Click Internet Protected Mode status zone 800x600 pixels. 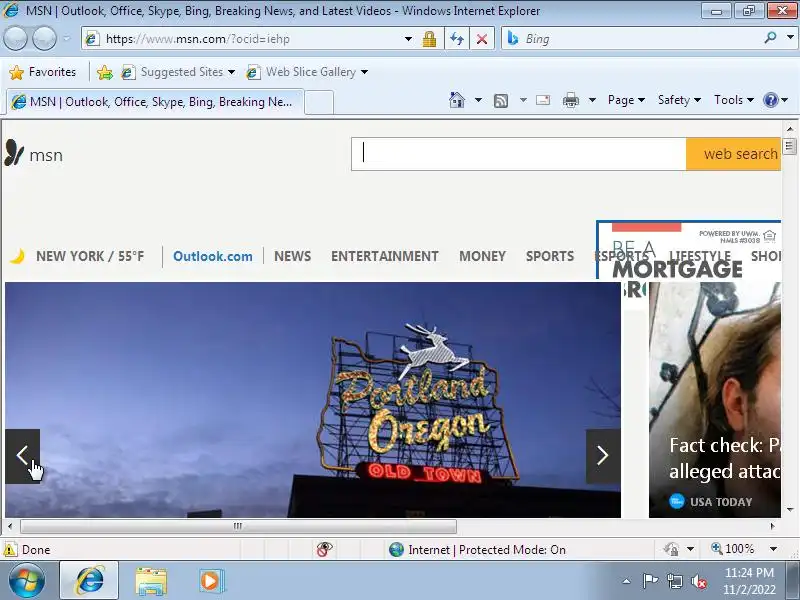477,549
